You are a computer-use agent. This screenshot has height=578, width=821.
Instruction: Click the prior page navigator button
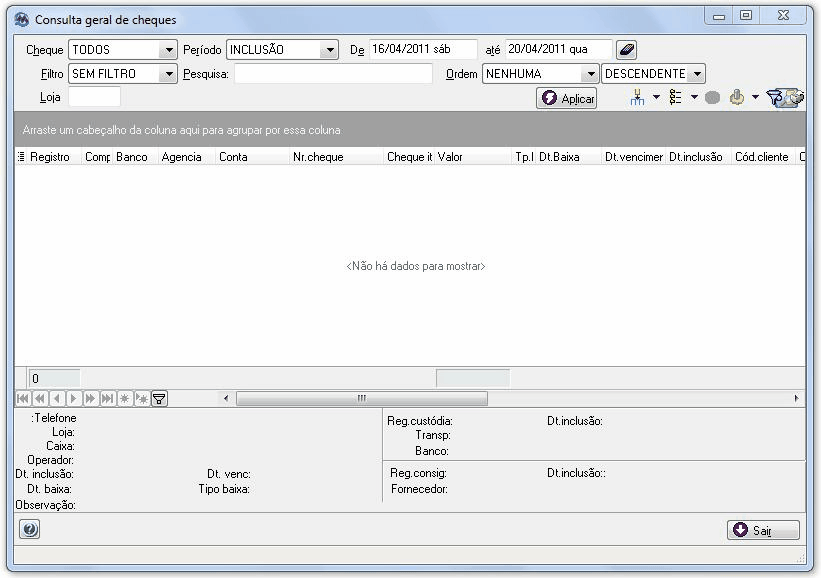click(39, 399)
